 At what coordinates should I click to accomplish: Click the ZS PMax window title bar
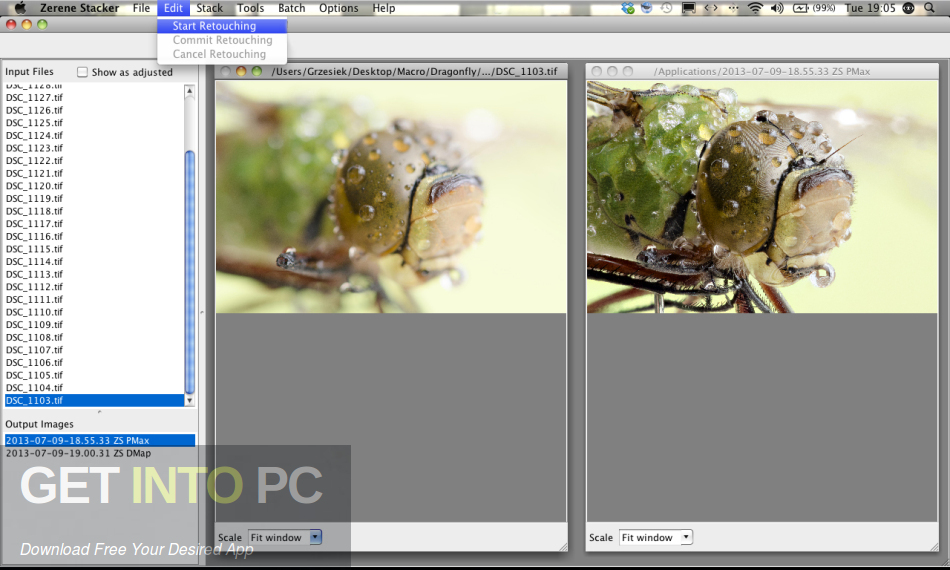(x=762, y=71)
